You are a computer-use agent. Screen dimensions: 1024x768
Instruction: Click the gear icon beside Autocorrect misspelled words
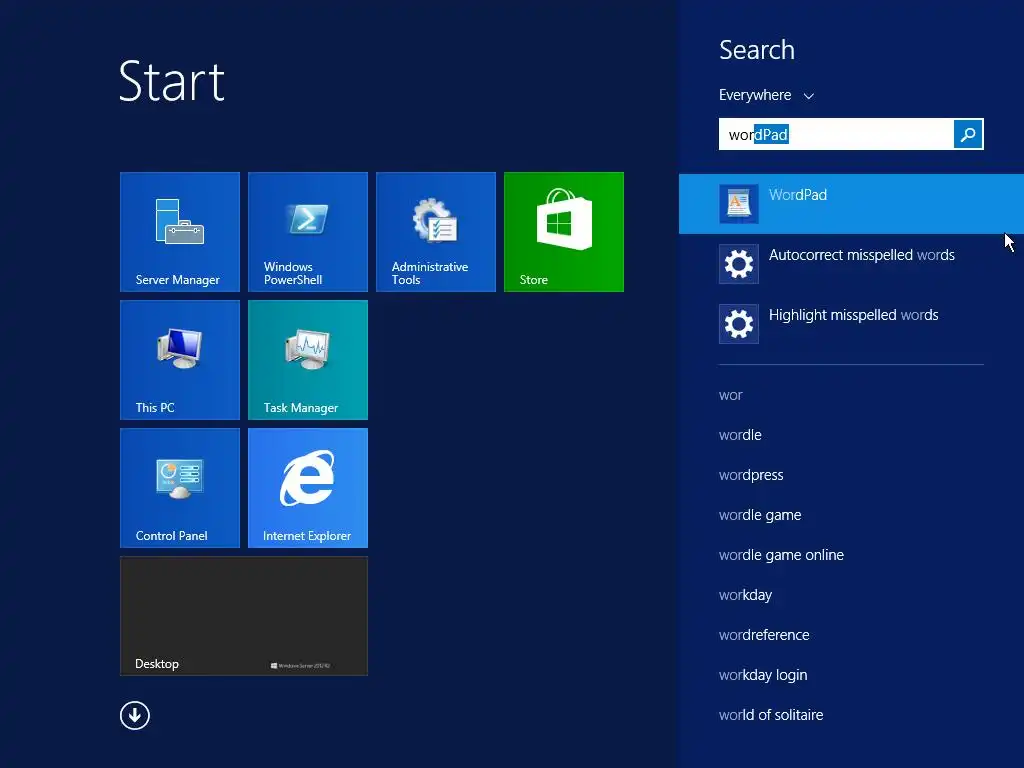[x=739, y=264]
